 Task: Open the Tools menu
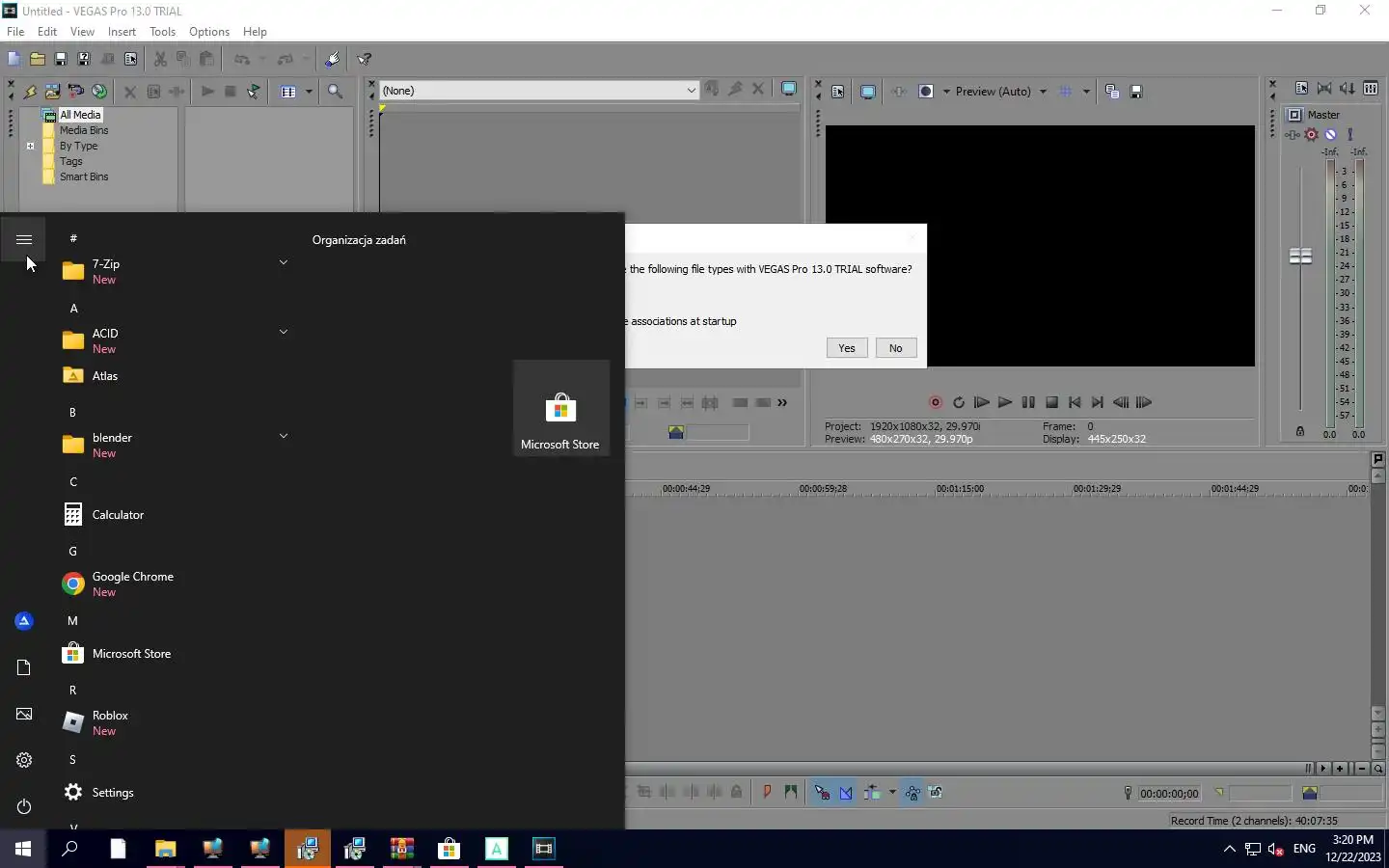click(x=162, y=32)
